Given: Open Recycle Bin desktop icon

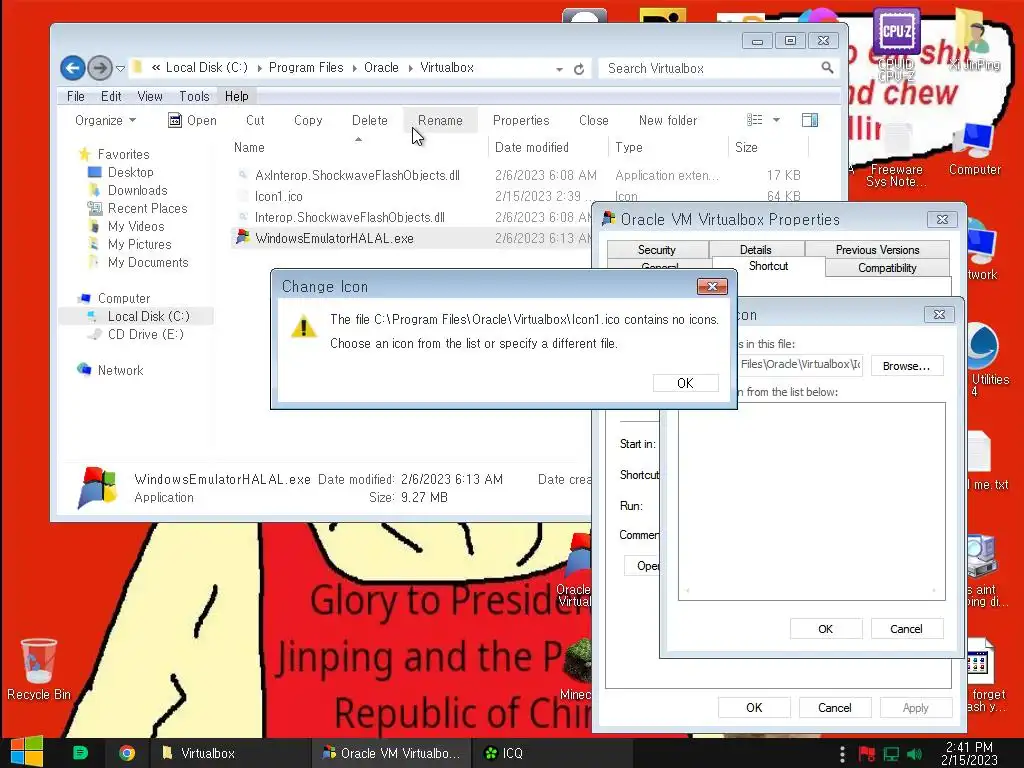Looking at the screenshot, I should 39,669.
